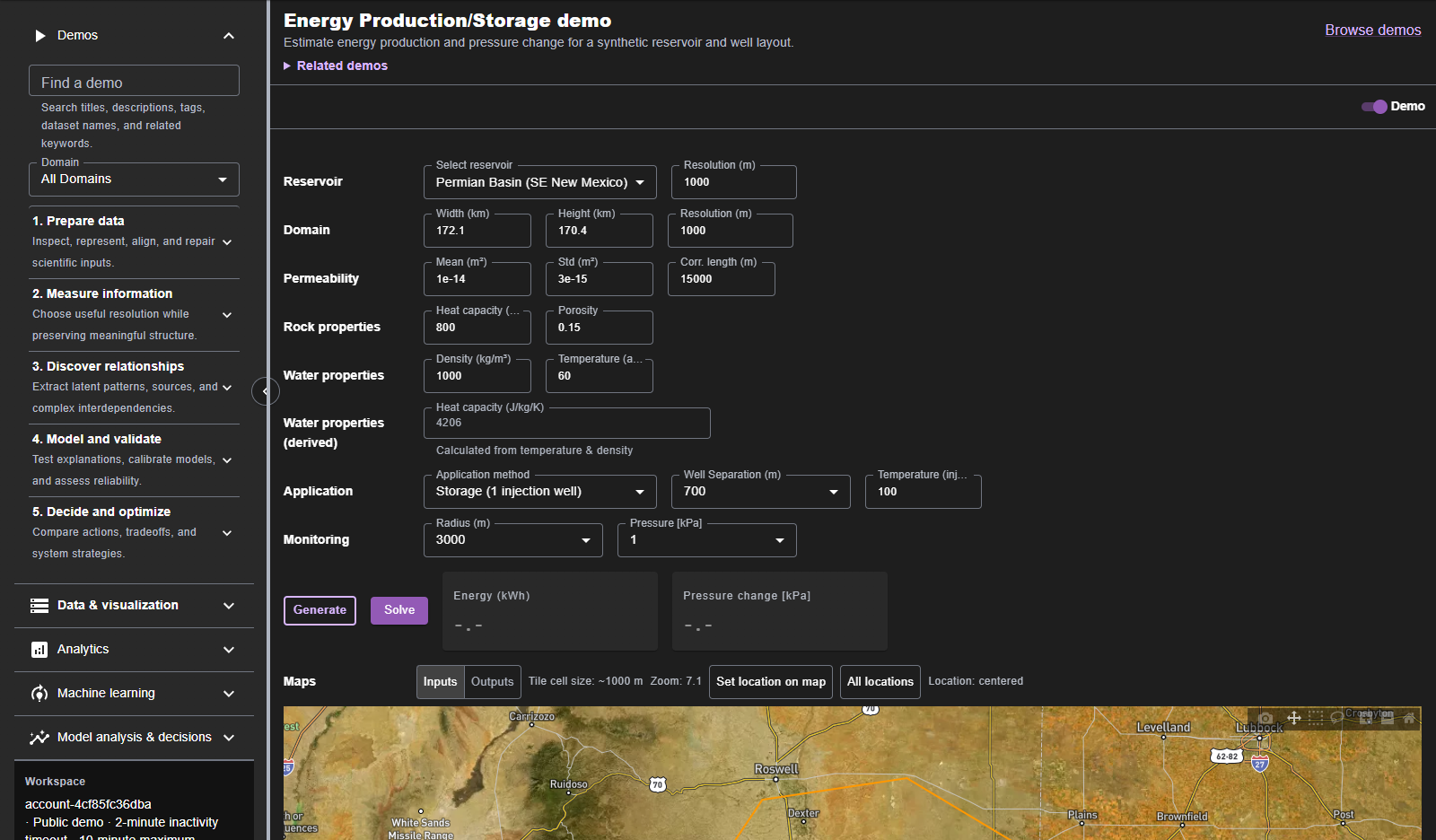This screenshot has width=1436, height=840.
Task: Open the Monitoring Radius dropdown
Action: pyautogui.click(x=513, y=540)
